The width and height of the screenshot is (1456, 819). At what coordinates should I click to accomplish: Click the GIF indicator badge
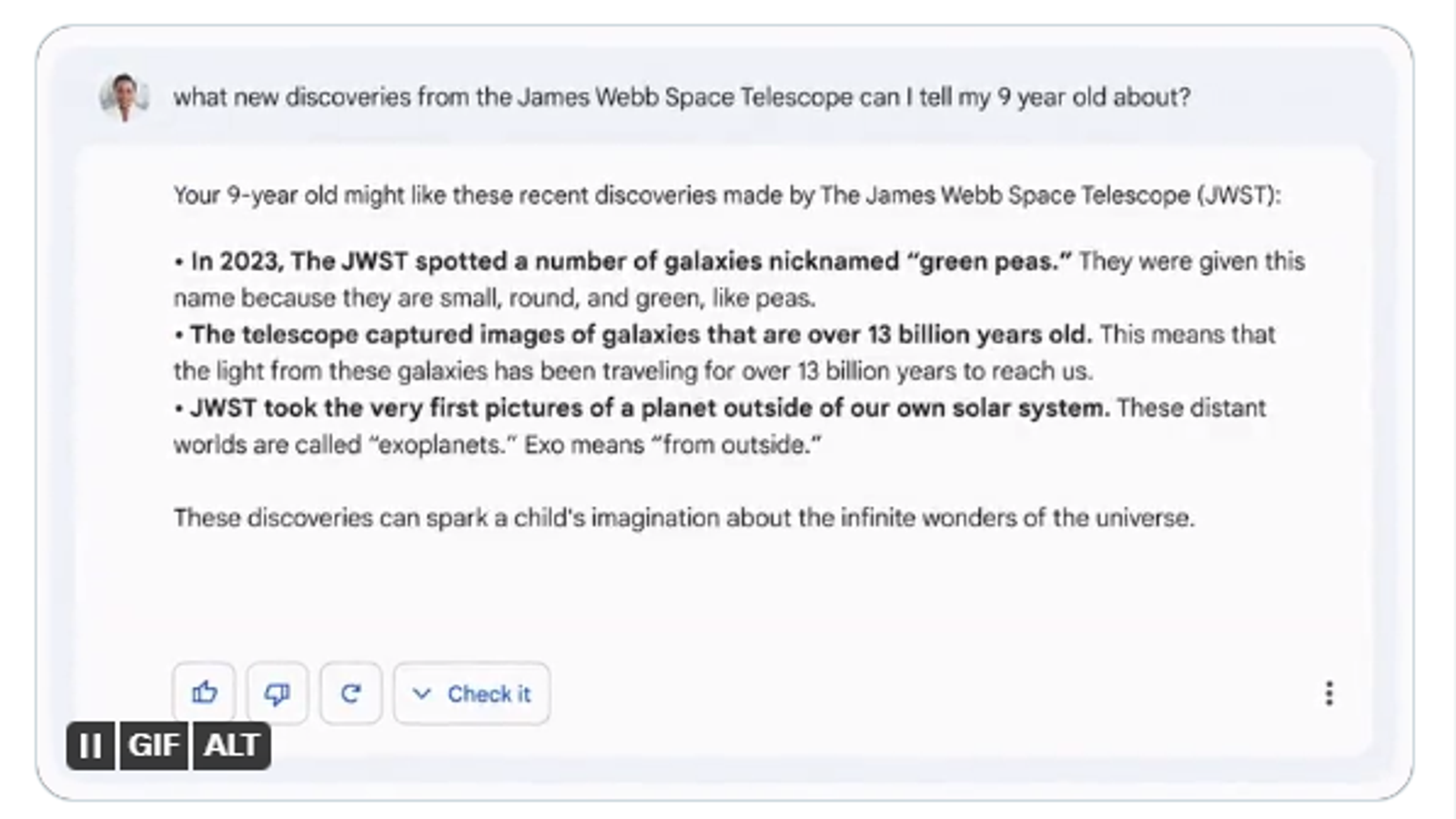(155, 747)
